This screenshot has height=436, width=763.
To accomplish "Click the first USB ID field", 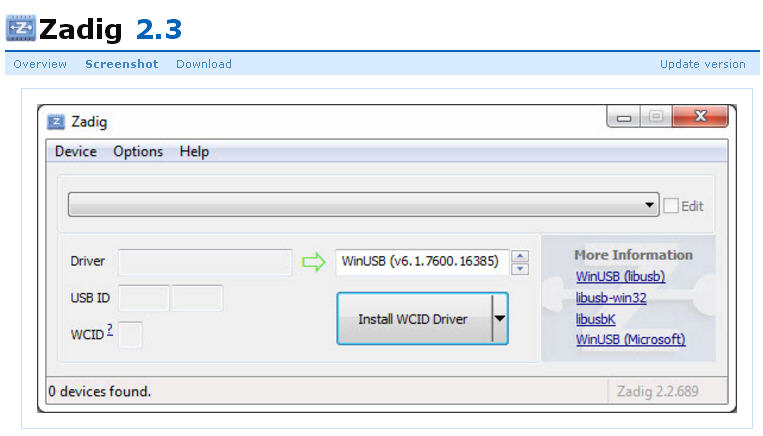I will click(144, 298).
